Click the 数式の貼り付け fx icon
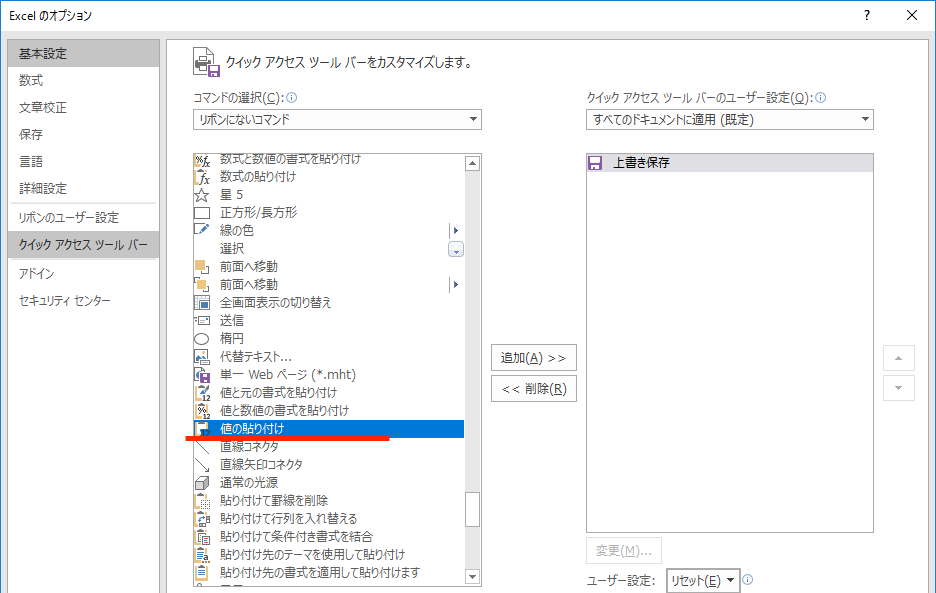This screenshot has height=593, width=936. click(202, 177)
